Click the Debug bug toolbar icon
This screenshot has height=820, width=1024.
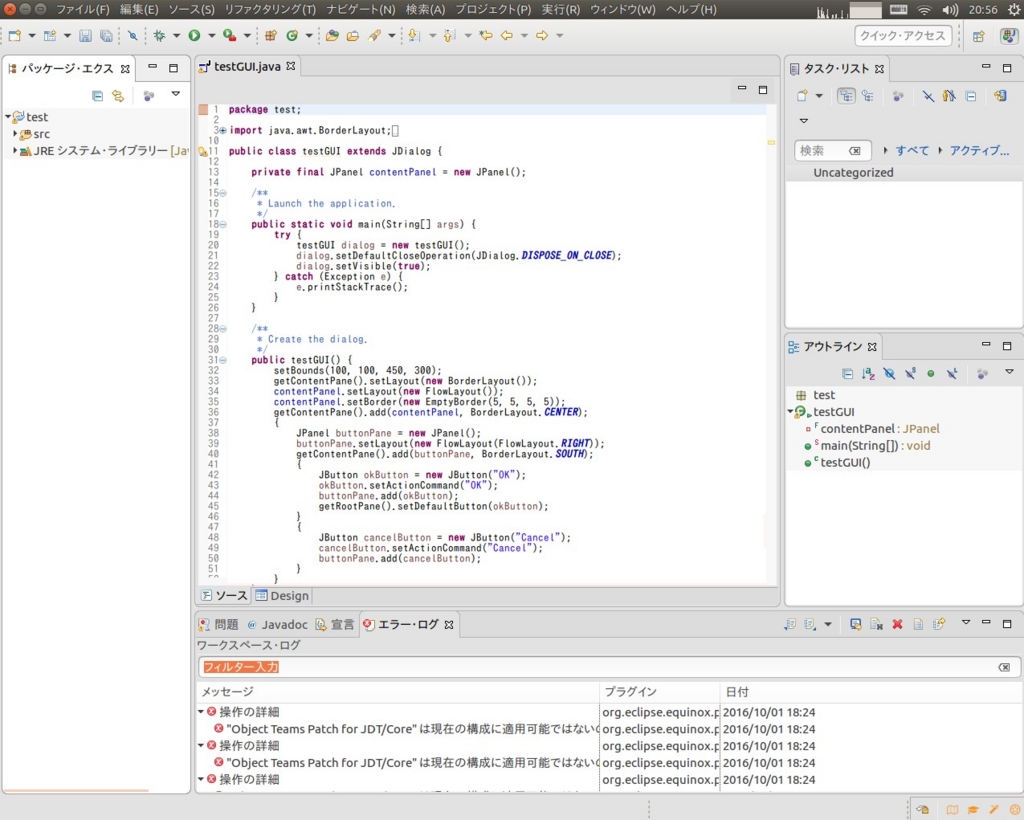(159, 36)
